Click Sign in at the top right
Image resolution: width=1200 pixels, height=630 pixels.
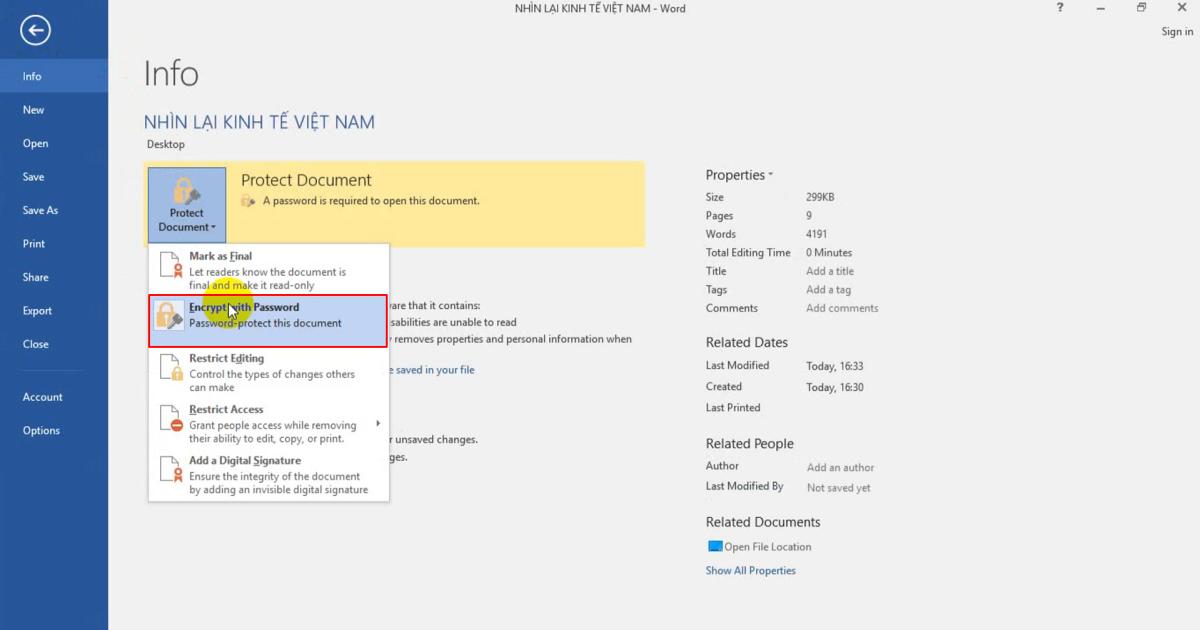coord(1177,31)
